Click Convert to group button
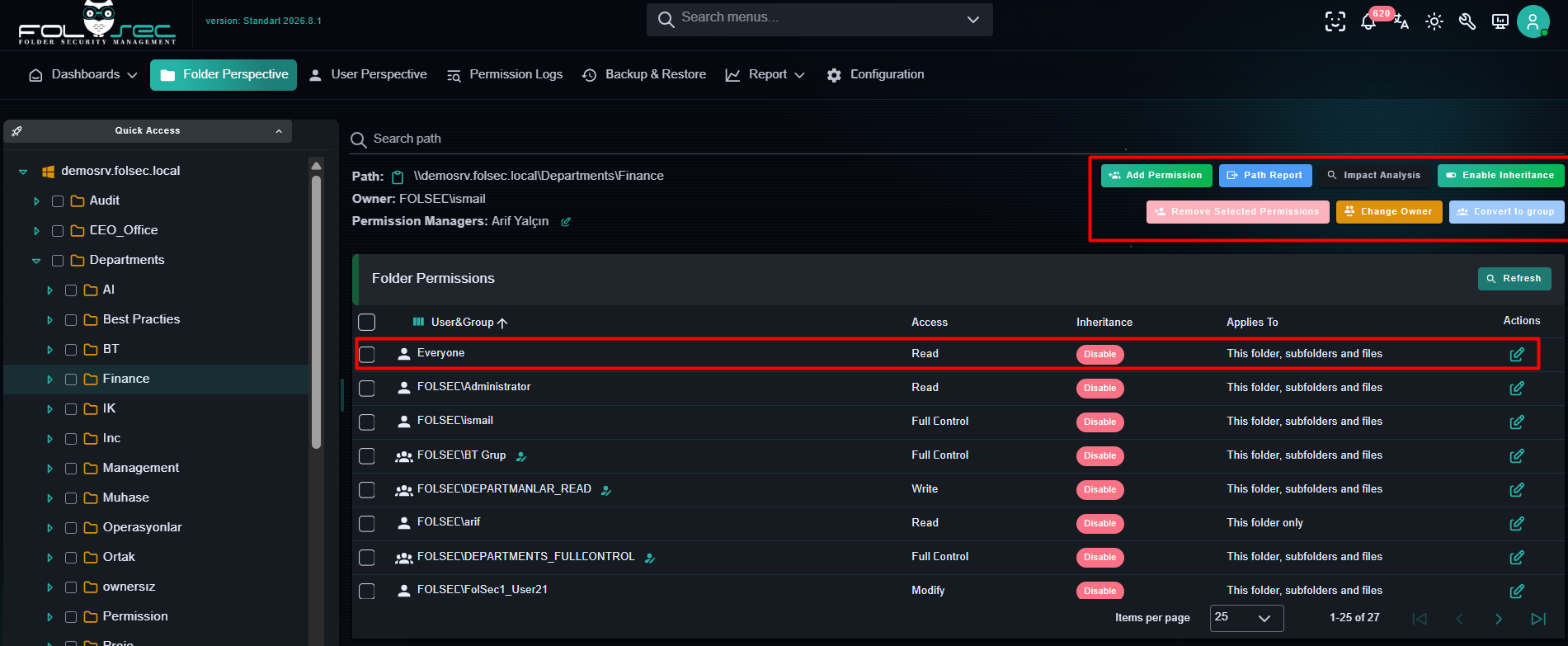Viewport: 1568px width, 646px height. (1506, 212)
